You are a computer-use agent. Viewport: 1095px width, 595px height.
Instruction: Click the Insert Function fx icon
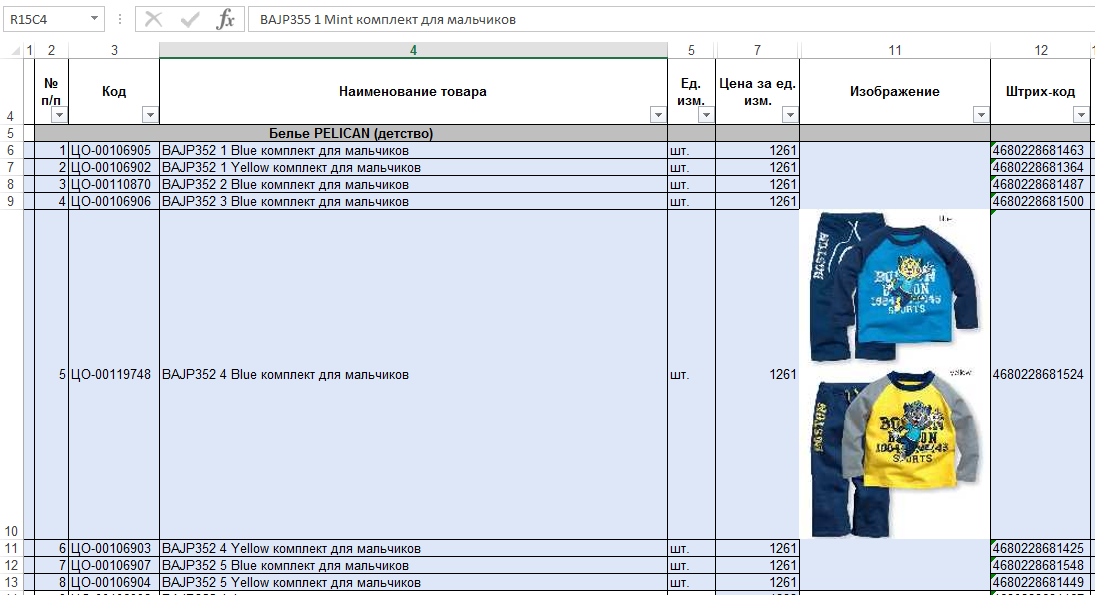pyautogui.click(x=226, y=19)
